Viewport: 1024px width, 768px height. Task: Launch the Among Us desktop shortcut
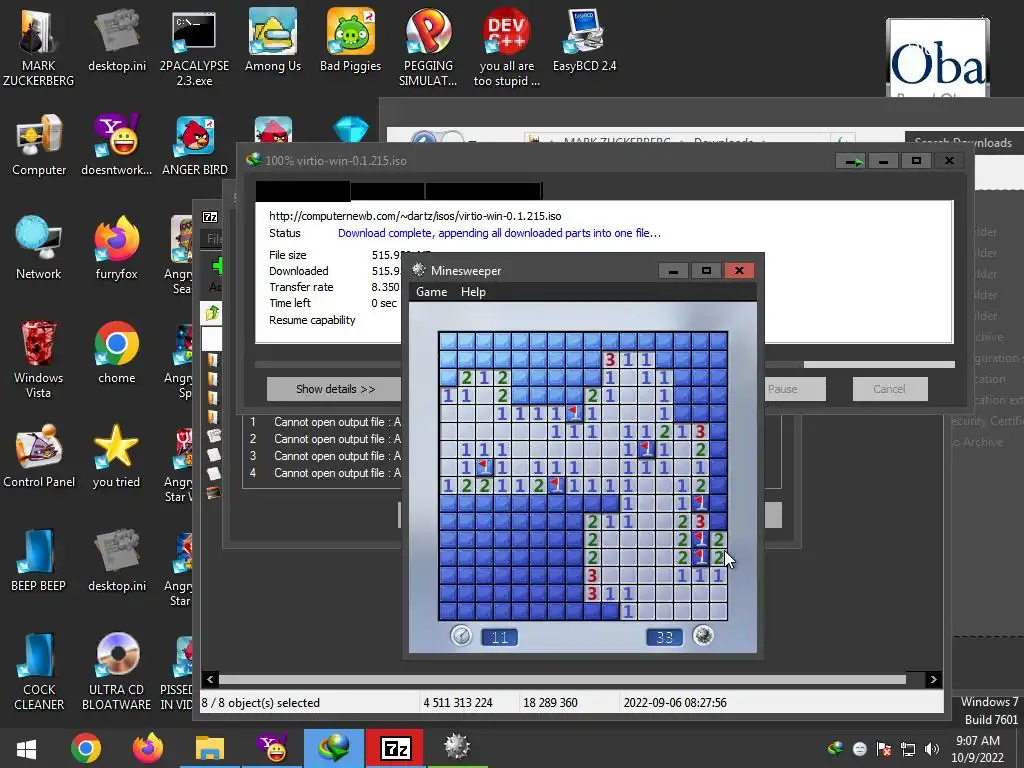click(273, 40)
